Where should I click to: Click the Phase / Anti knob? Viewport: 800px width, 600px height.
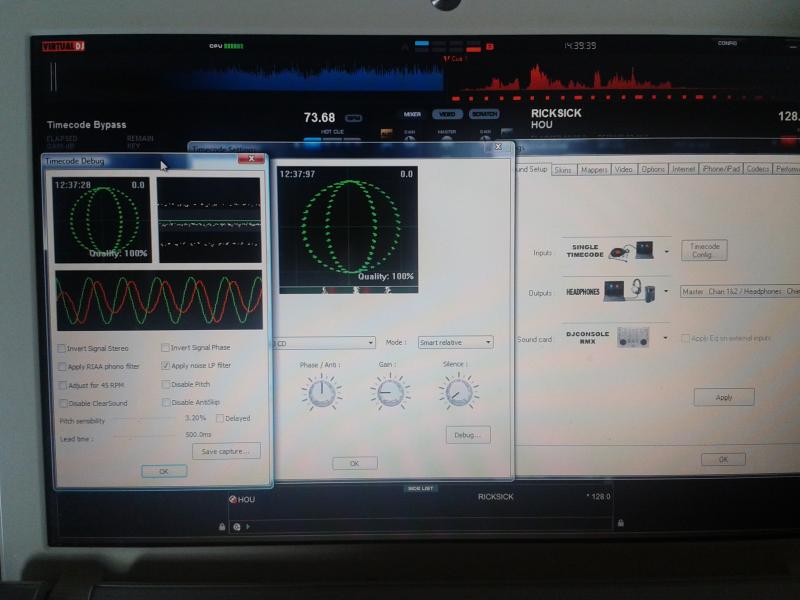[x=322, y=392]
